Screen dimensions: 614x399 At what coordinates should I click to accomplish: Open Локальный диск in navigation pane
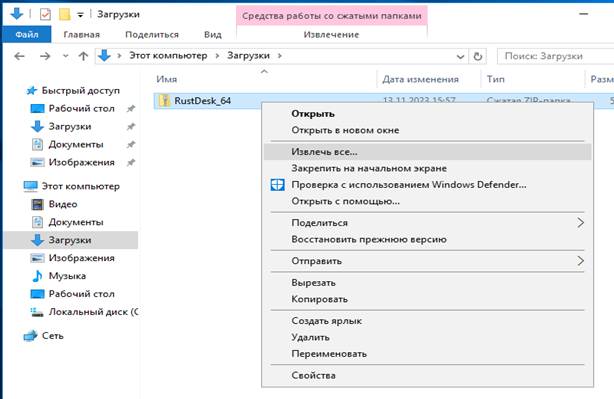click(x=93, y=312)
